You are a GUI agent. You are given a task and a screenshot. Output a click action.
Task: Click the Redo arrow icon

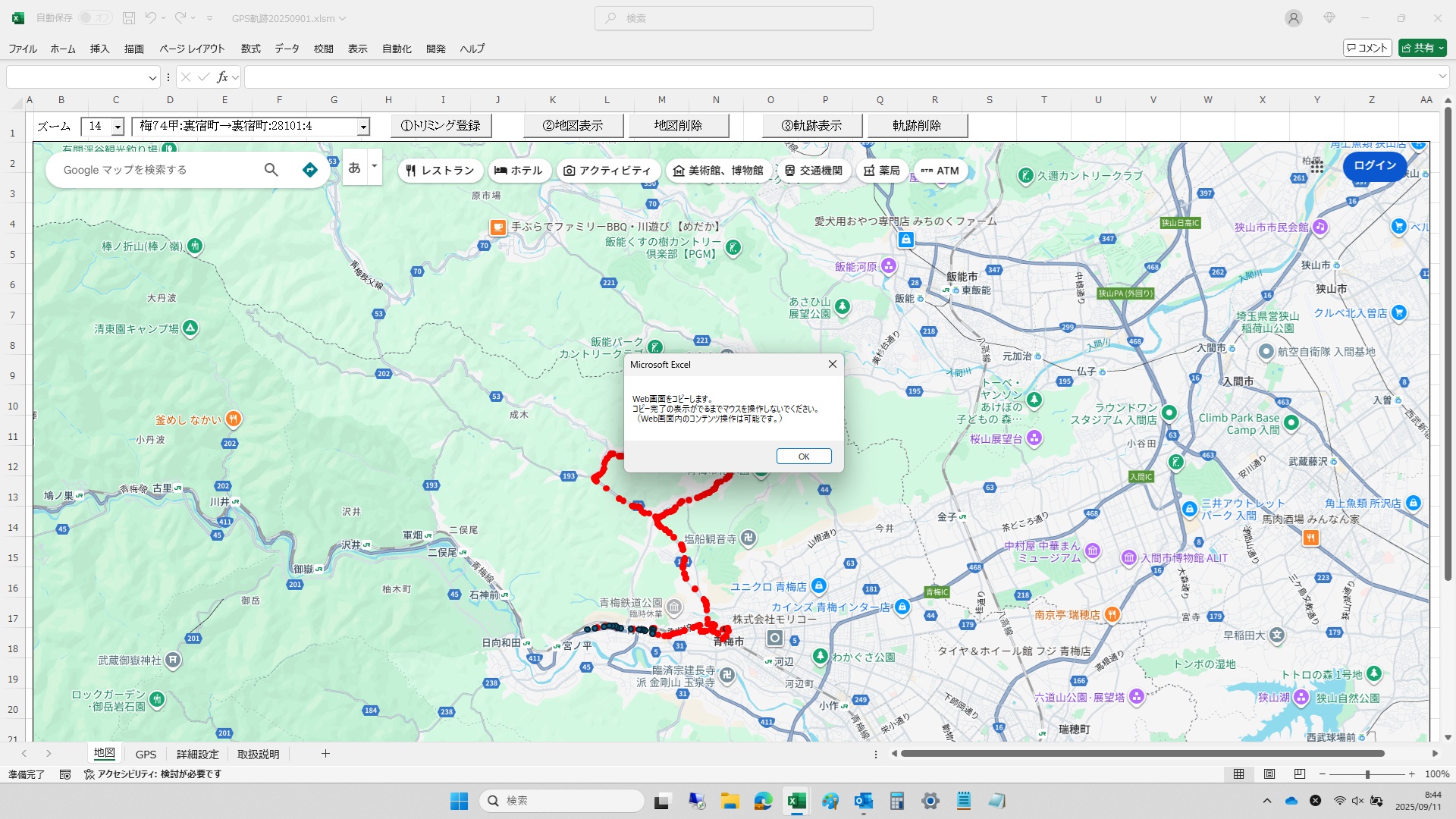(180, 17)
